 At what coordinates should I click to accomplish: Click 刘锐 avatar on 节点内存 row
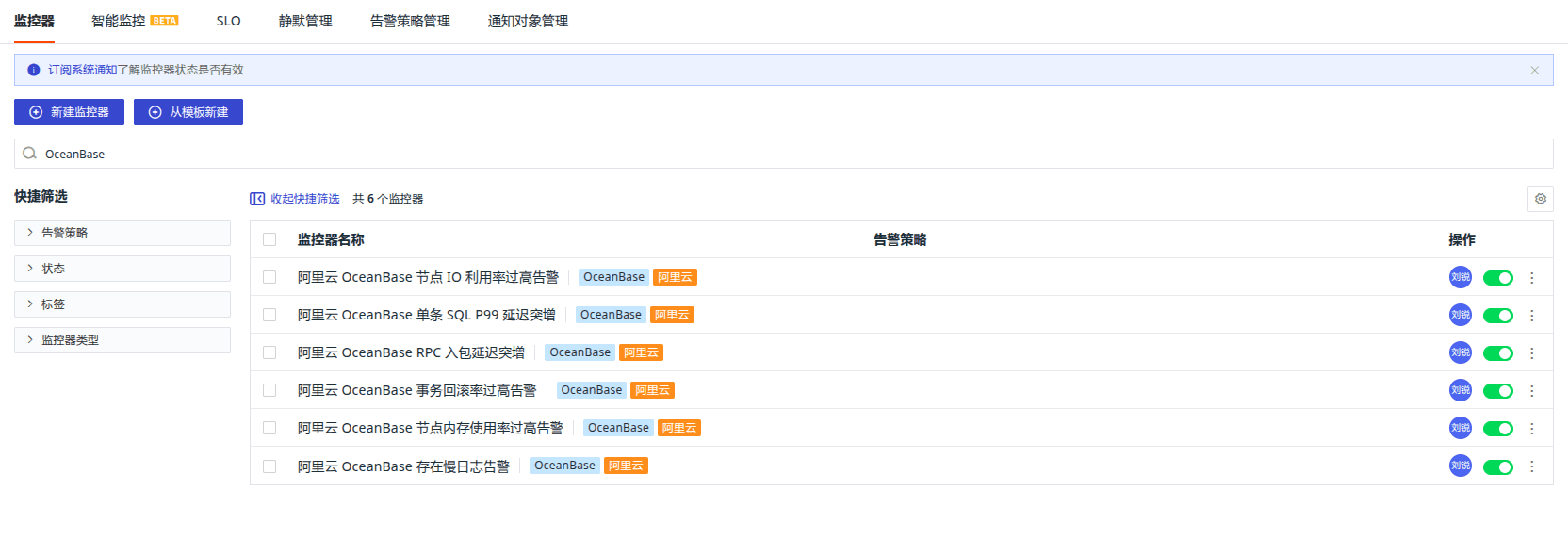1461,428
